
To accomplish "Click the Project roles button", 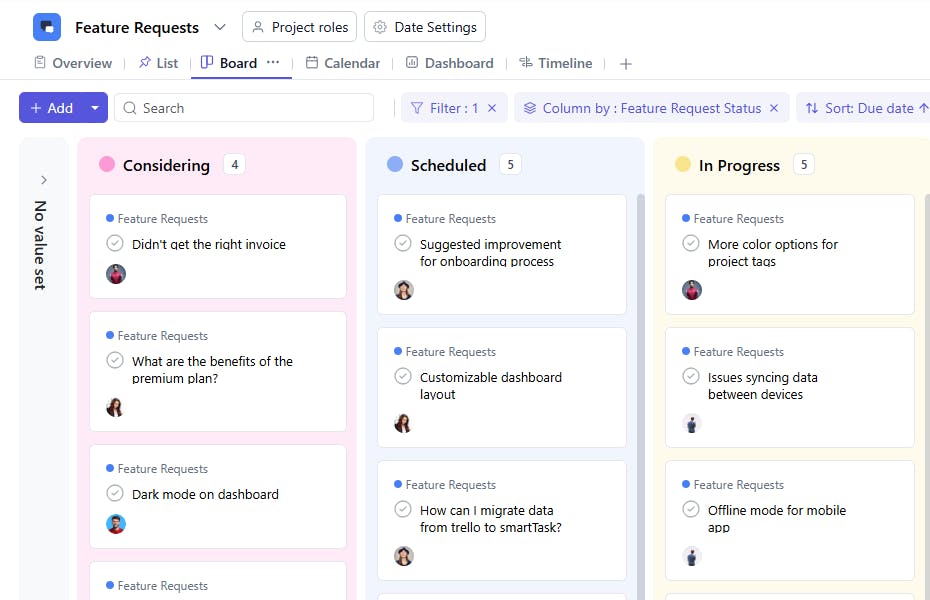I will click(x=299, y=27).
